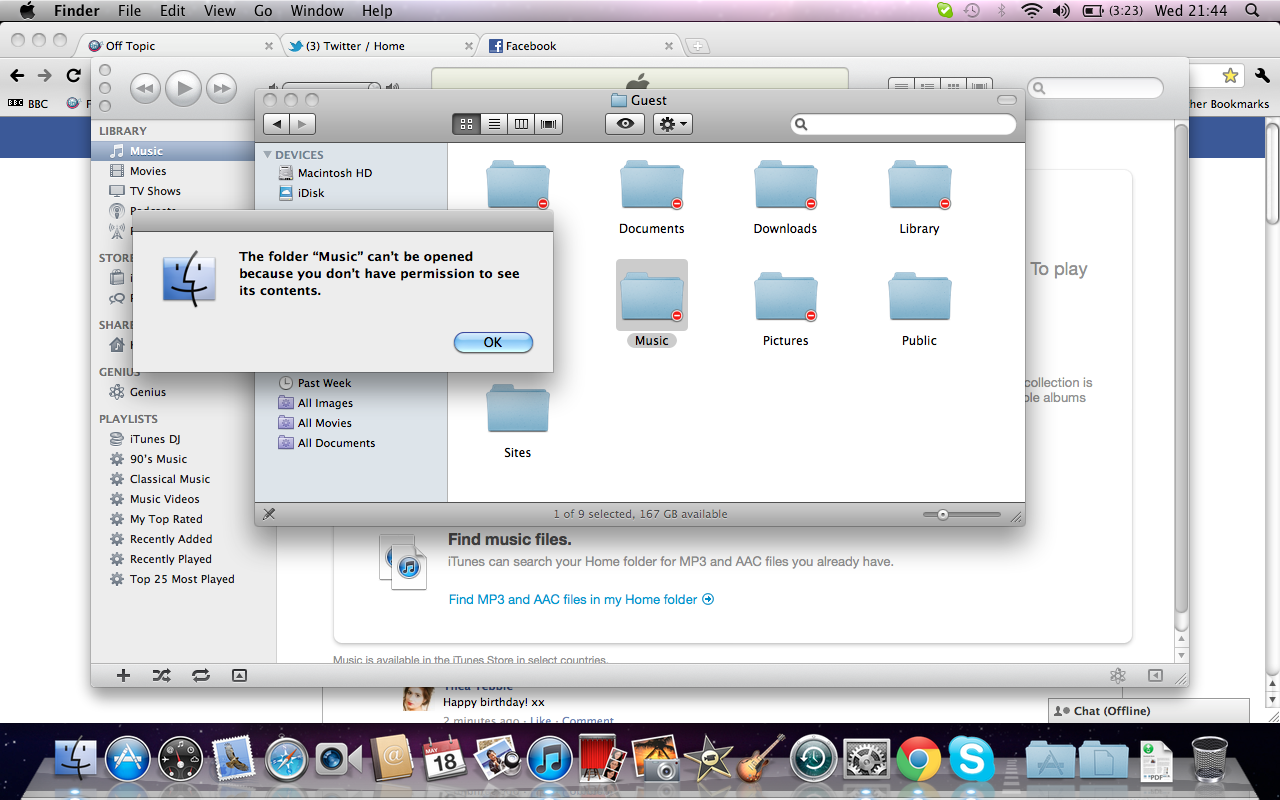Viewport: 1280px width, 800px height.
Task: Switch to the Off Topic browser tab
Action: 179,46
